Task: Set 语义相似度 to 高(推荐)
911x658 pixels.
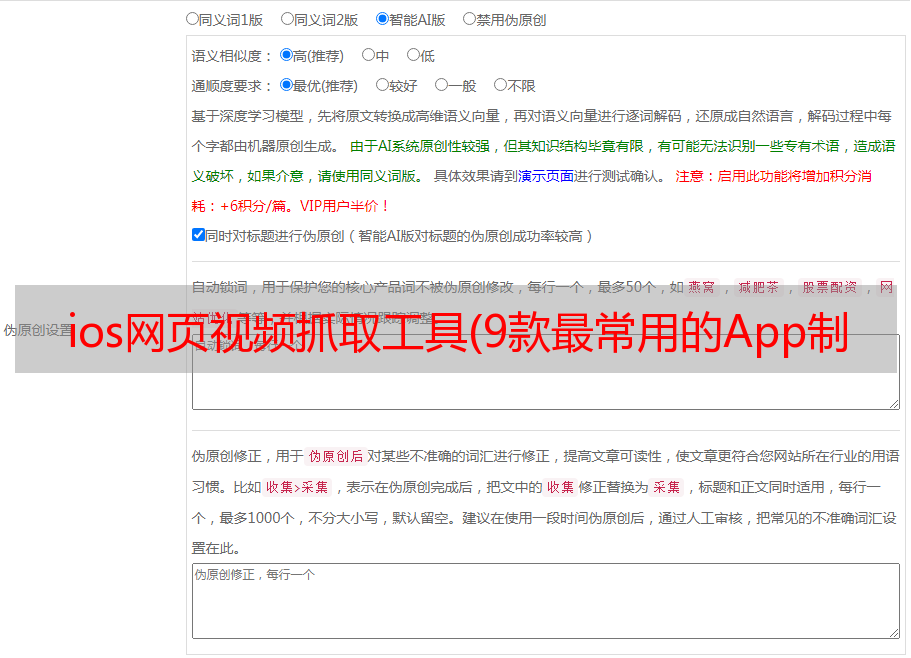Action: point(287,55)
